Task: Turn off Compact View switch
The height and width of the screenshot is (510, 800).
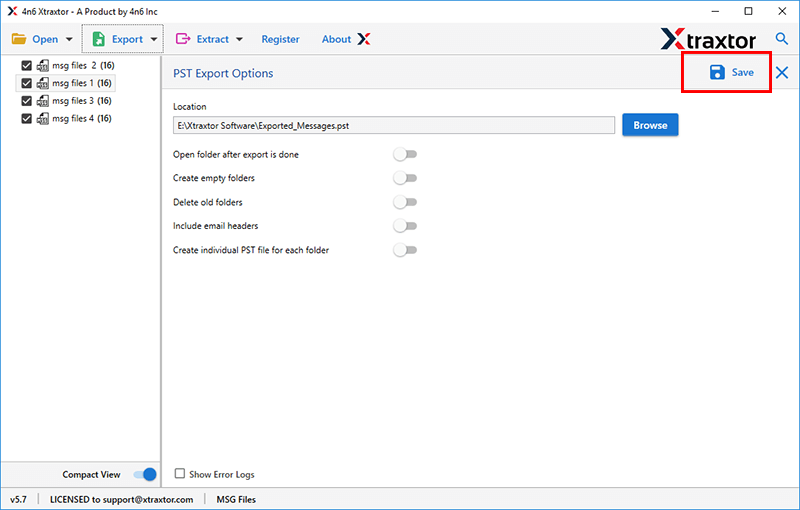Action: tap(145, 474)
